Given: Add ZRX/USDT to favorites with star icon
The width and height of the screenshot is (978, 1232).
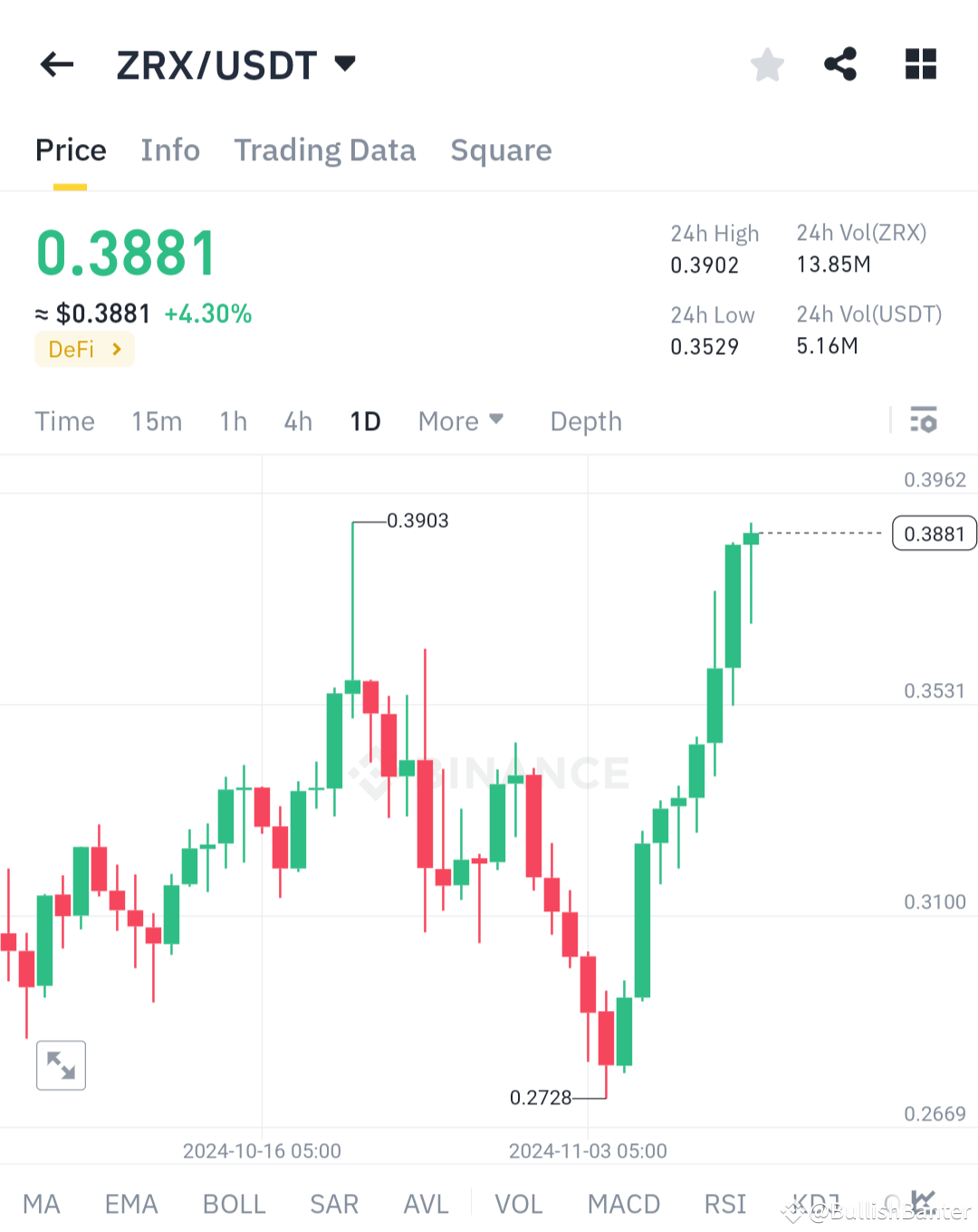Looking at the screenshot, I should click(x=767, y=63).
